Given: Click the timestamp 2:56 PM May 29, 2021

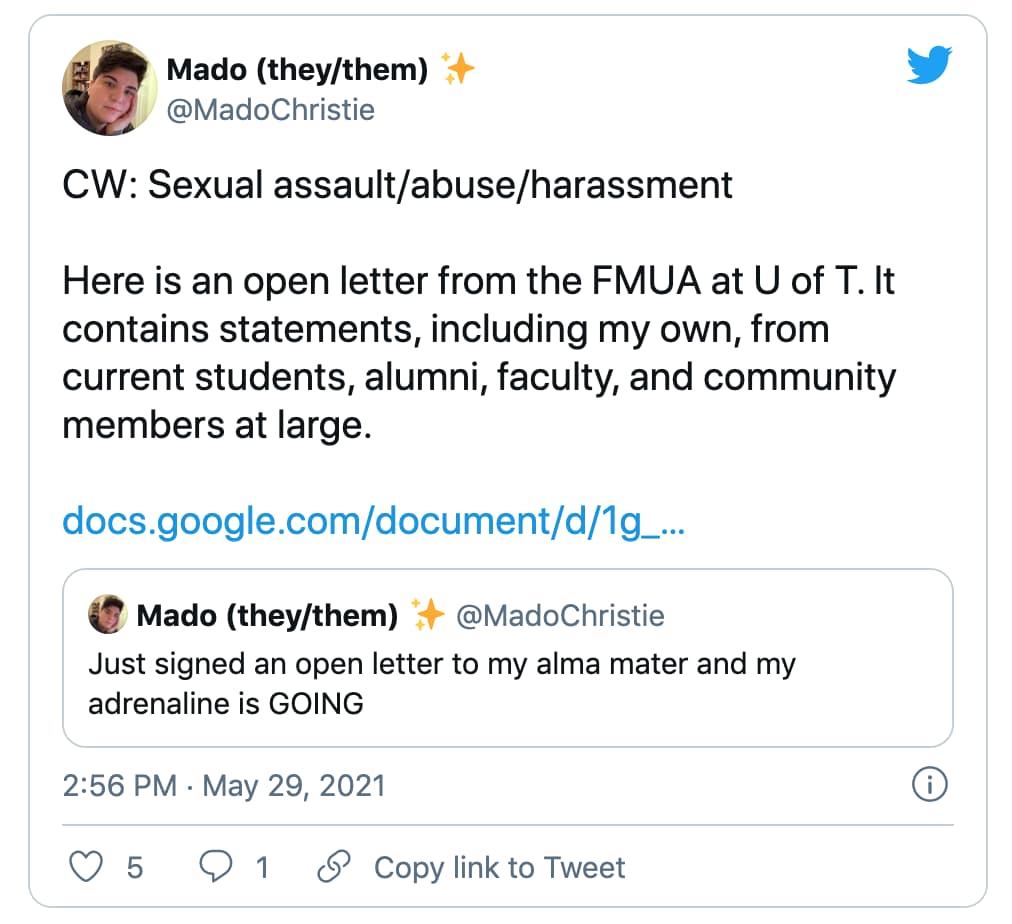Looking at the screenshot, I should point(224,787).
